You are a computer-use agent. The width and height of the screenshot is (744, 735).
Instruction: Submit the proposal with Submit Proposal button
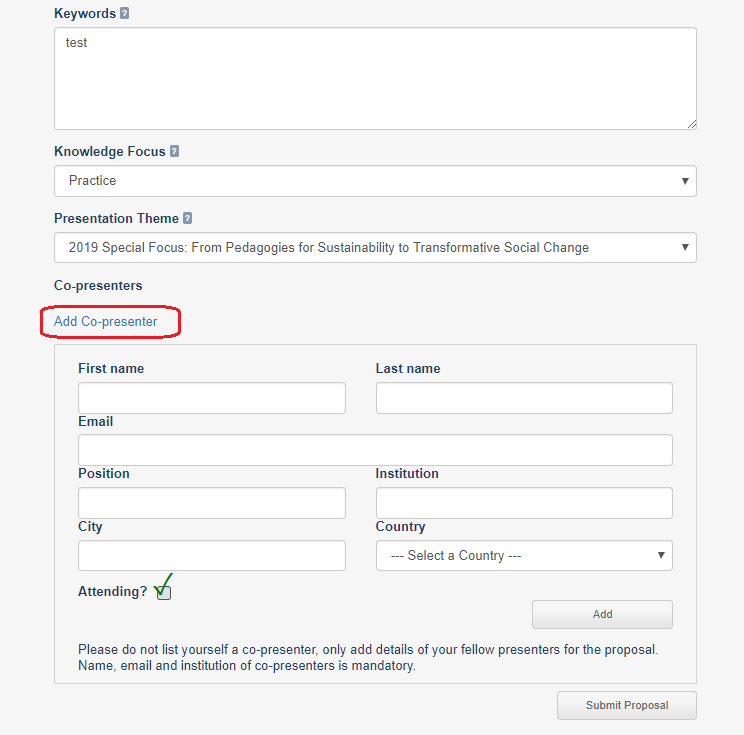pos(627,705)
